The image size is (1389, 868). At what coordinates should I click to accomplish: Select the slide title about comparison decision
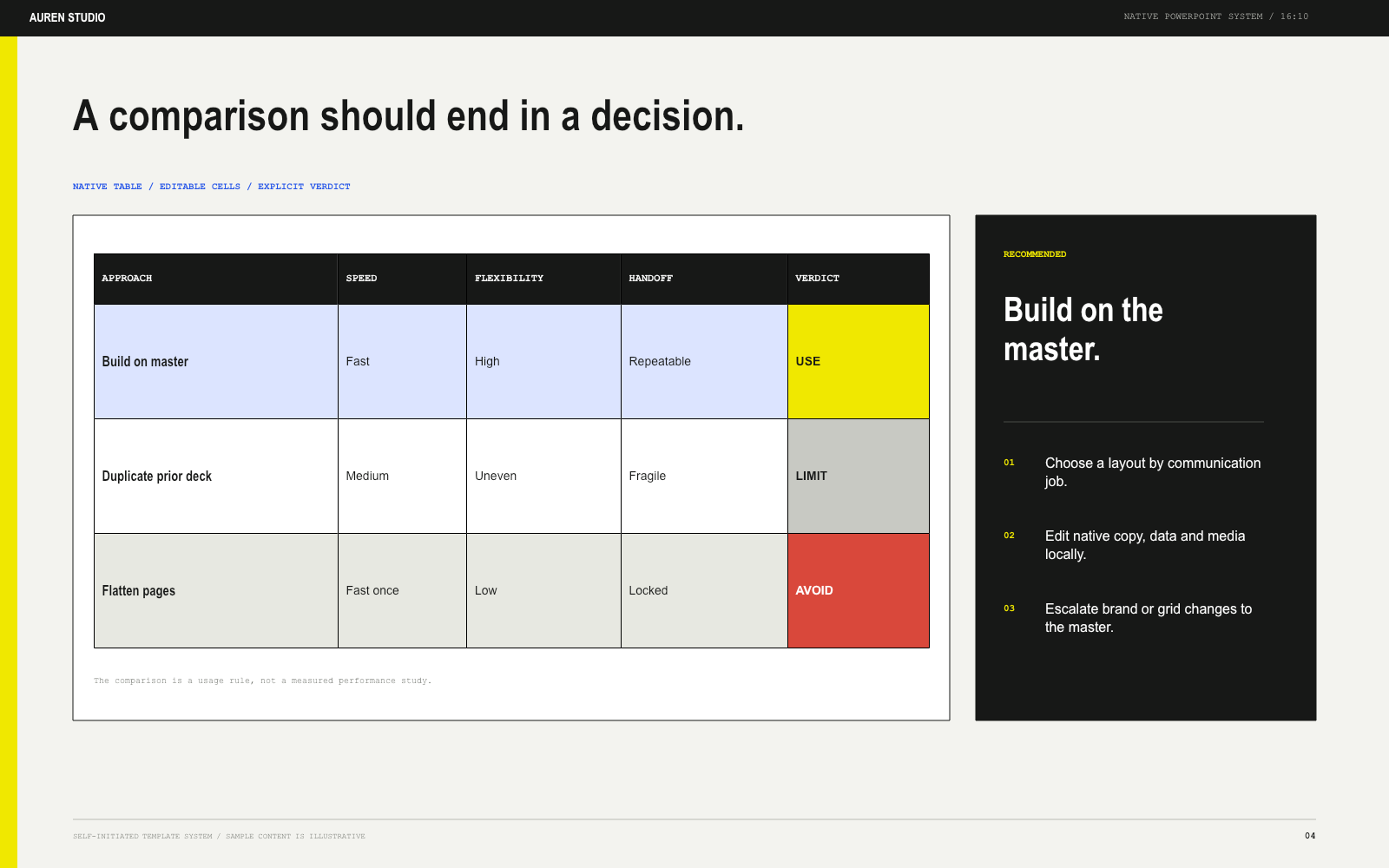(x=408, y=116)
